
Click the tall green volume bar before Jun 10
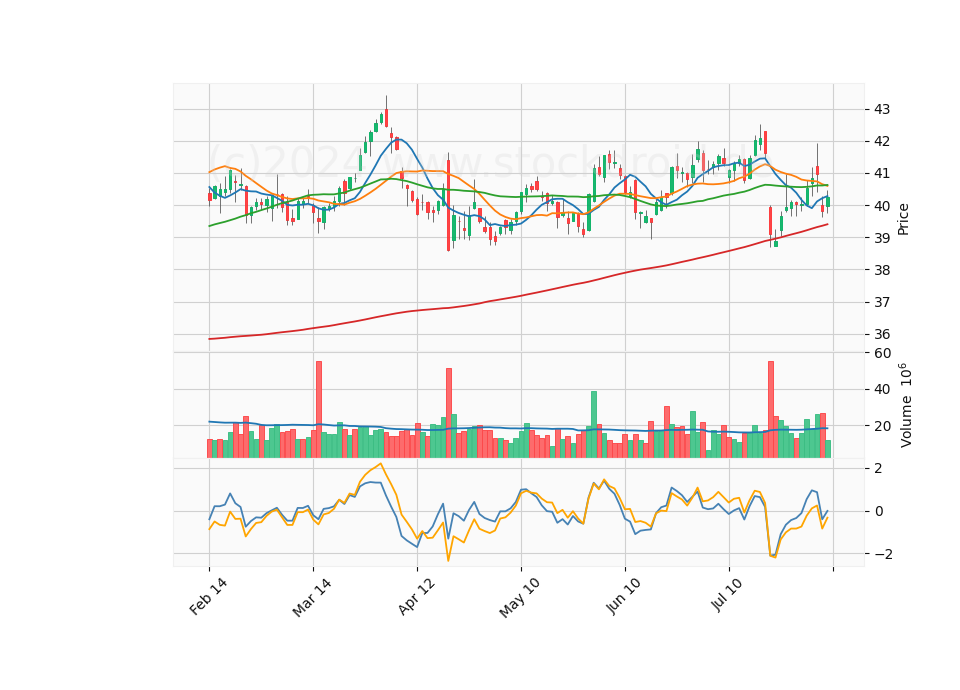pyautogui.click(x=594, y=424)
